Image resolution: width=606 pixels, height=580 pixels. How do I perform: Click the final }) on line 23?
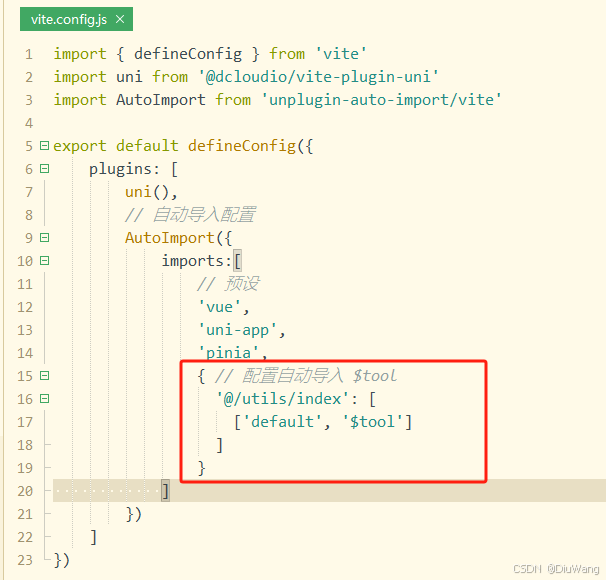pyautogui.click(x=61, y=560)
